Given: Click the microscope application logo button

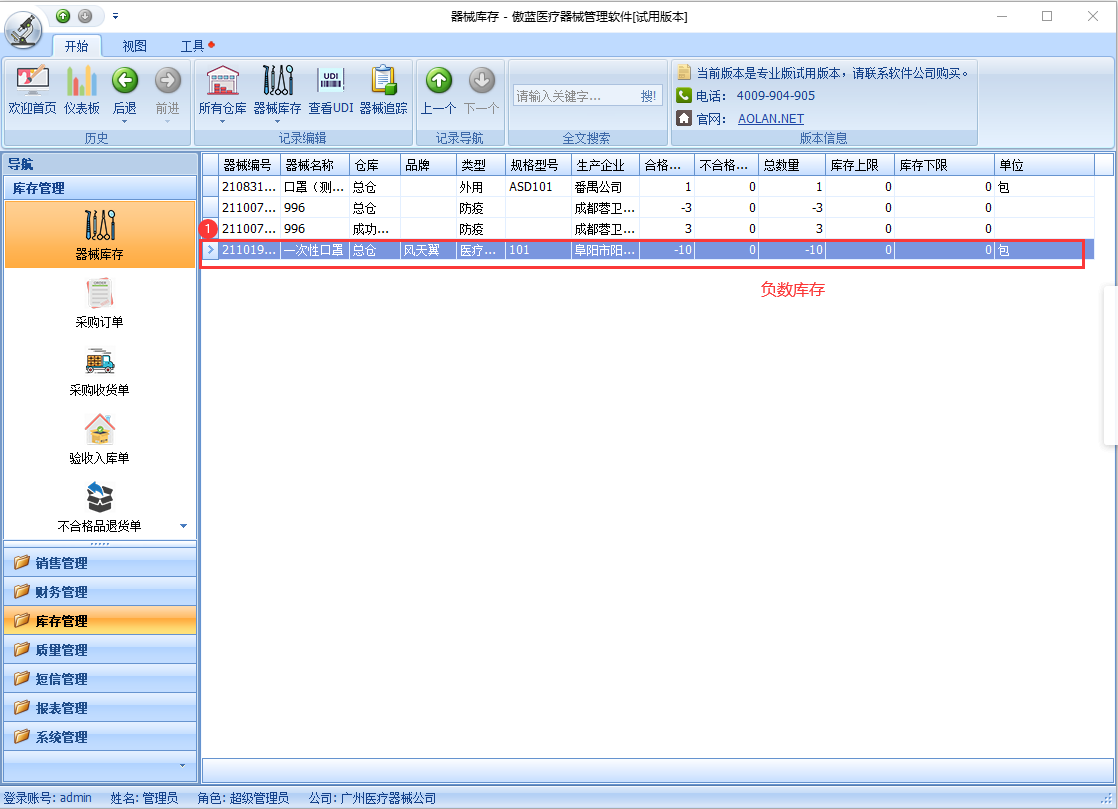Looking at the screenshot, I should pos(23,30).
